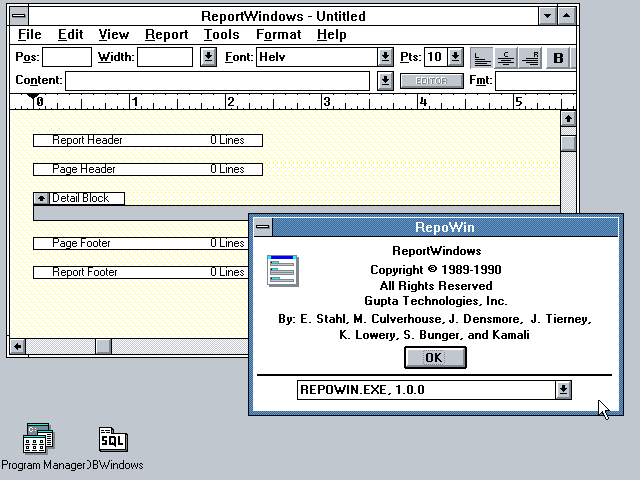Click the Font field showing Helv

pyautogui.click(x=317, y=57)
